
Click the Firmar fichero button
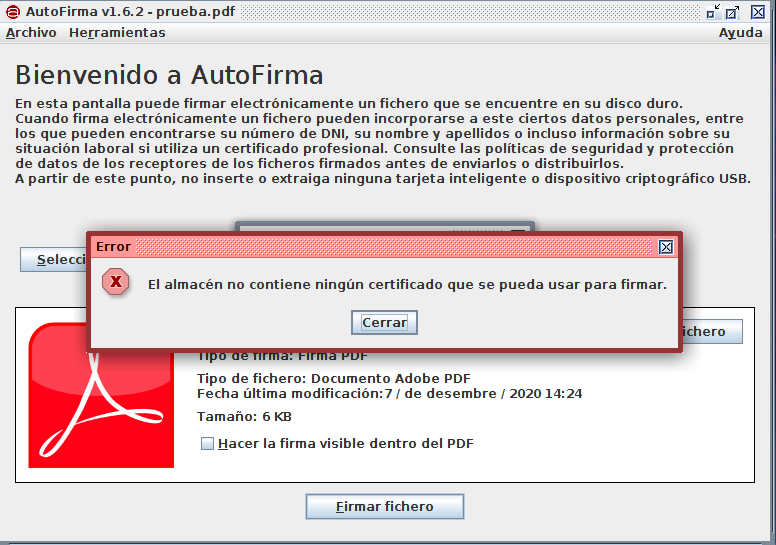click(x=384, y=507)
